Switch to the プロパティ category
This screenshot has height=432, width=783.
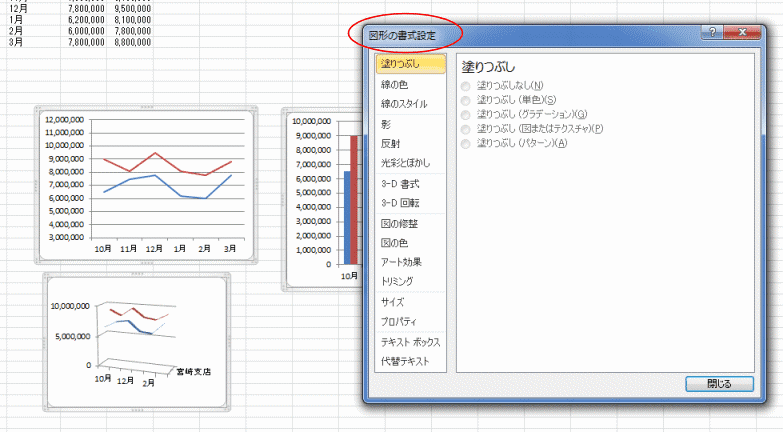coord(398,322)
